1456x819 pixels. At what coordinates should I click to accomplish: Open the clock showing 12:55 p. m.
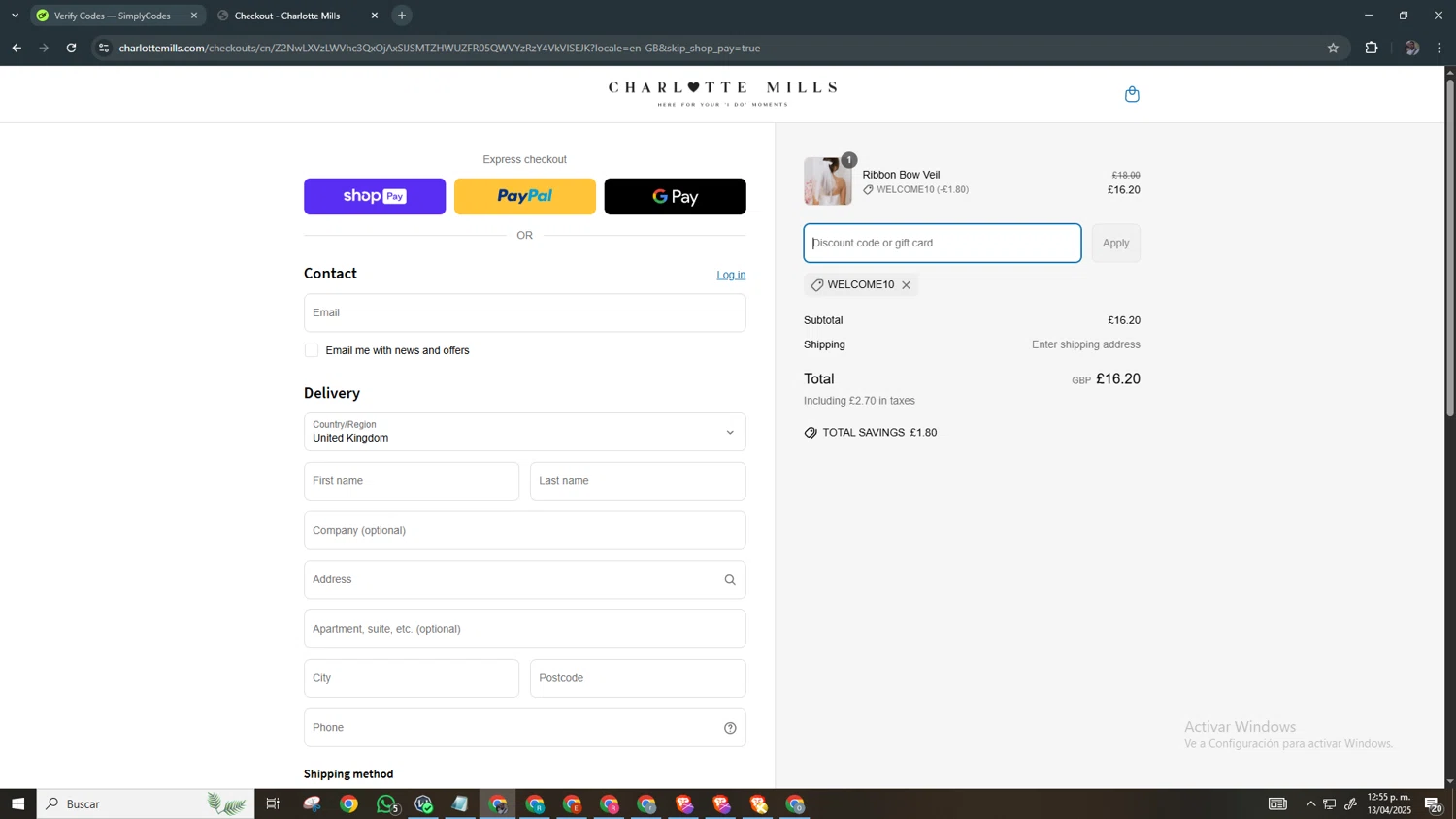tap(1389, 803)
